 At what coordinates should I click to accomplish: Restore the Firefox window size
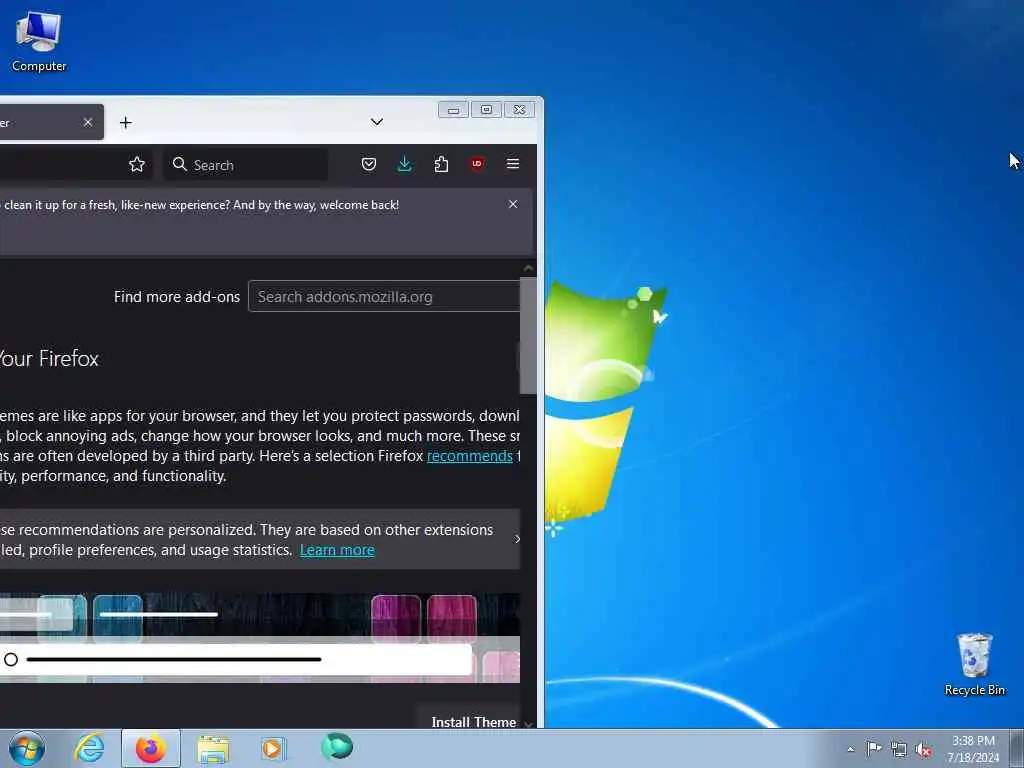(487, 110)
